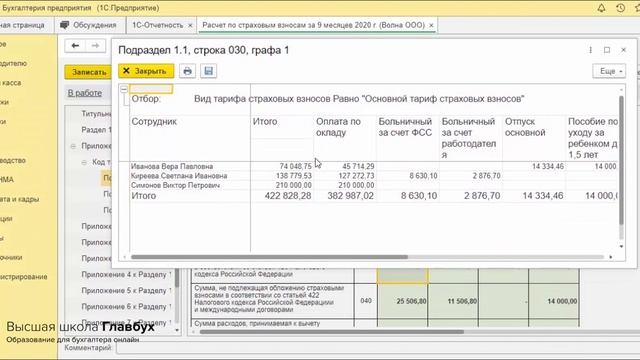Switch to the Обсуждения tab
This screenshot has height=360, width=640.
click(x=88, y=25)
